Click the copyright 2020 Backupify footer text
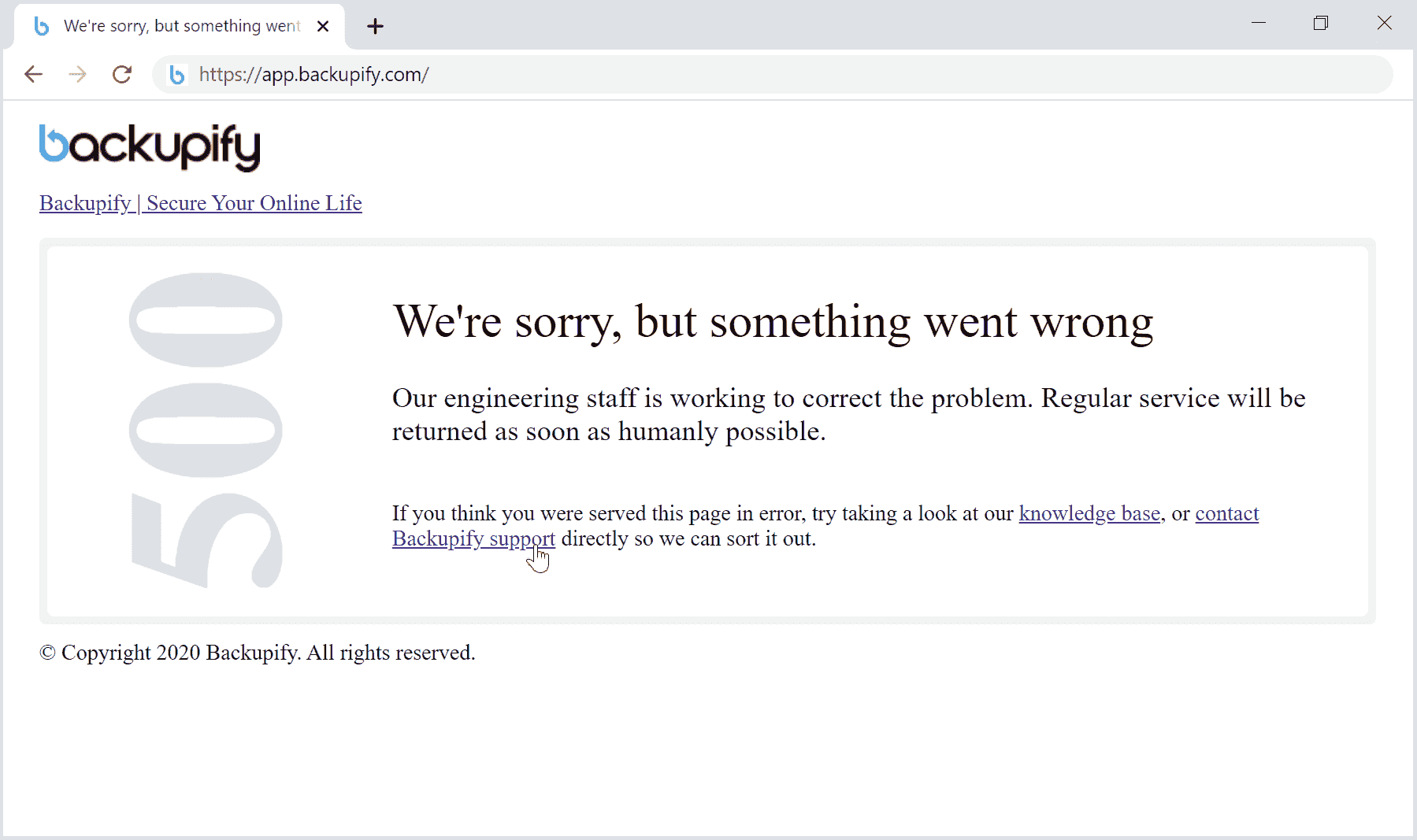 pos(258,653)
